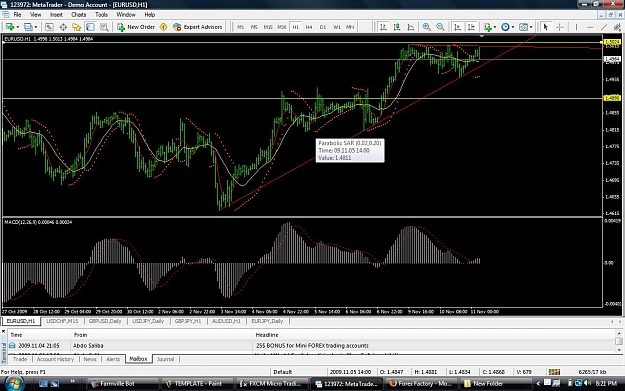
Task: Open MetaEditor yellow diamond icon
Action: (x=163, y=27)
